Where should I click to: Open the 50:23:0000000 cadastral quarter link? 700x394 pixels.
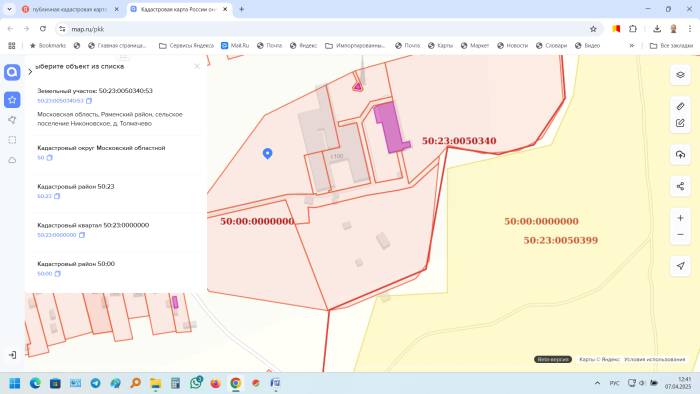[57, 235]
